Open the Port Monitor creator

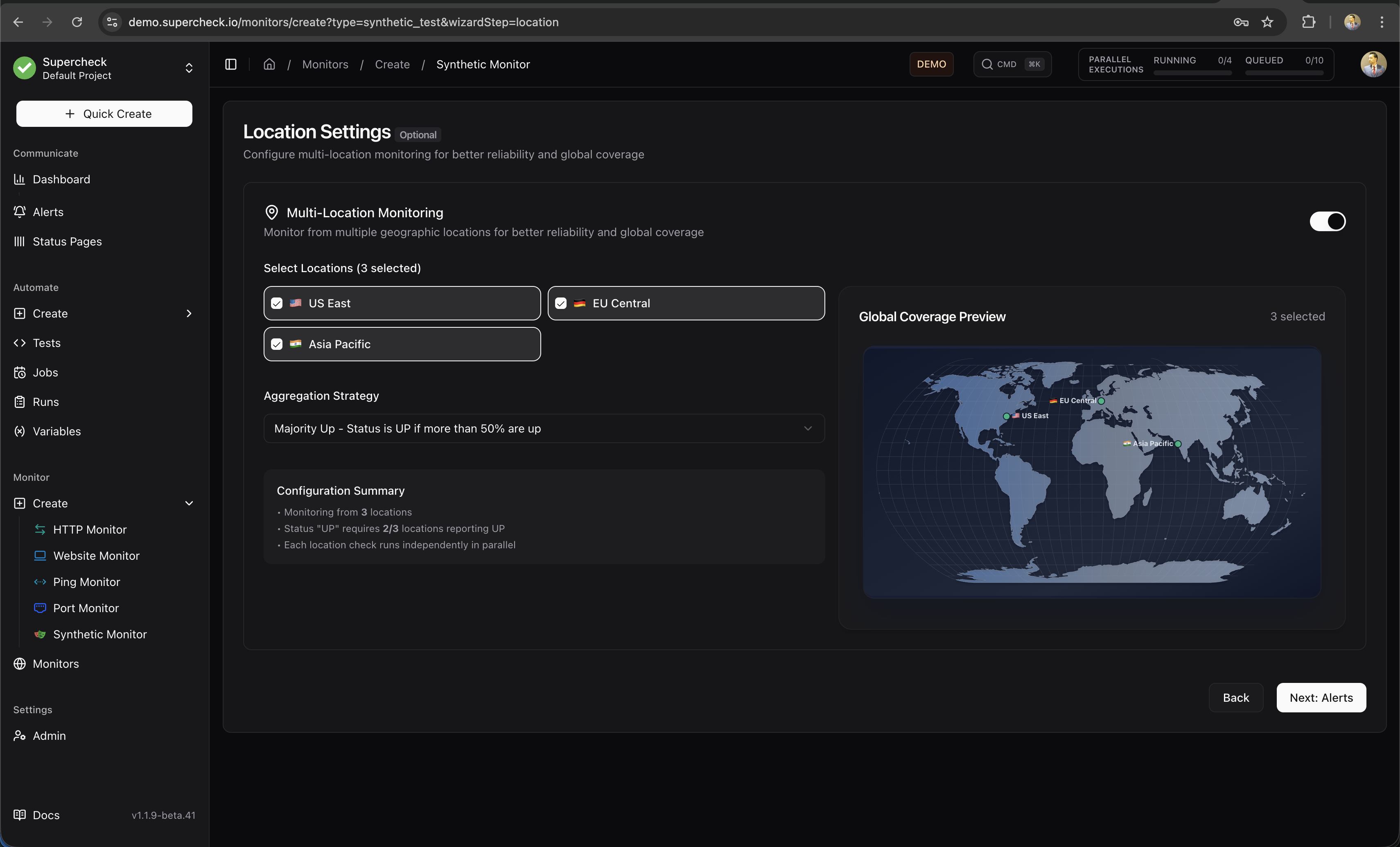click(x=86, y=607)
